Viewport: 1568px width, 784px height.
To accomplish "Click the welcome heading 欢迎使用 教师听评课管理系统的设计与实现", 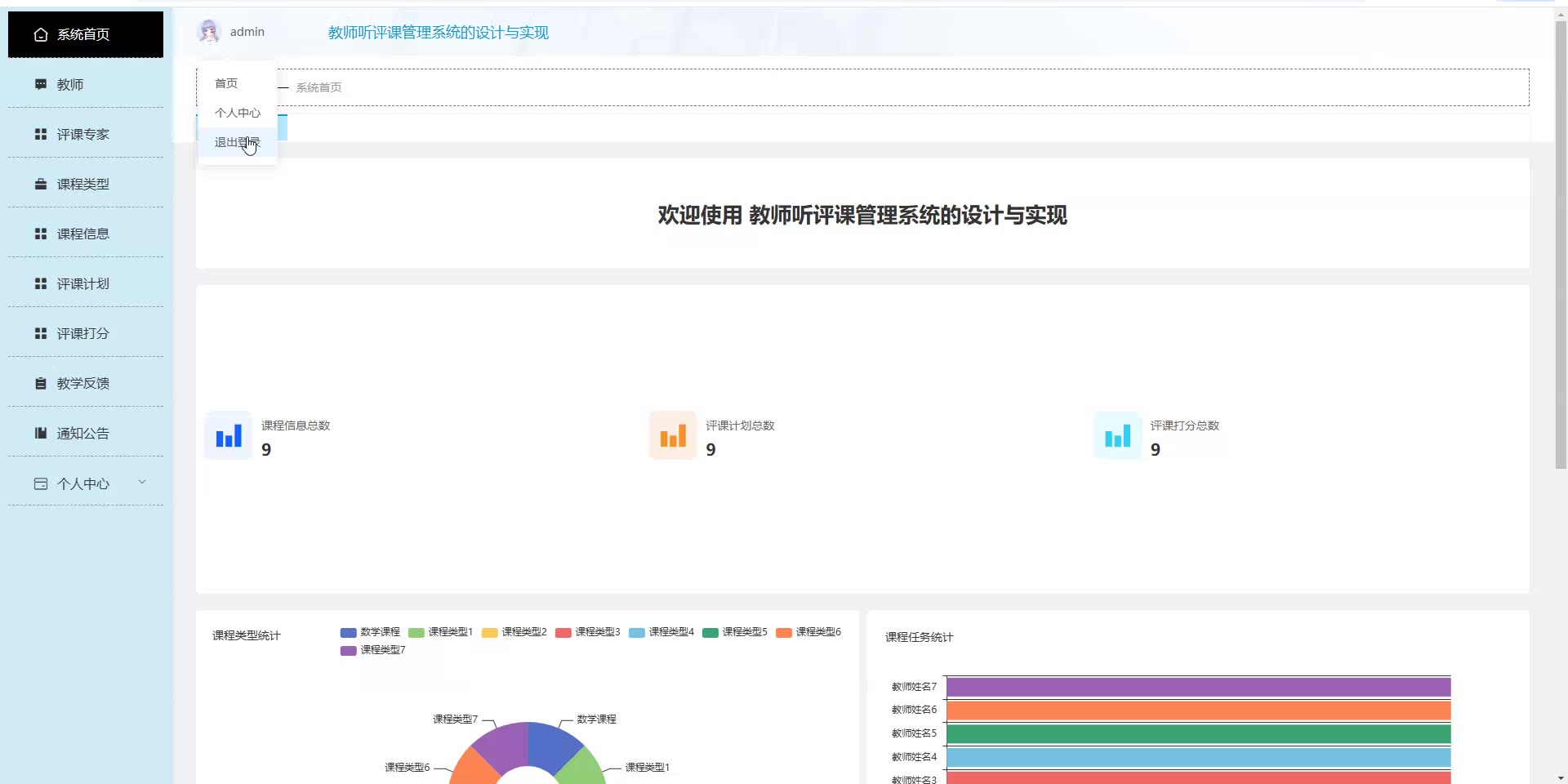I will (862, 215).
